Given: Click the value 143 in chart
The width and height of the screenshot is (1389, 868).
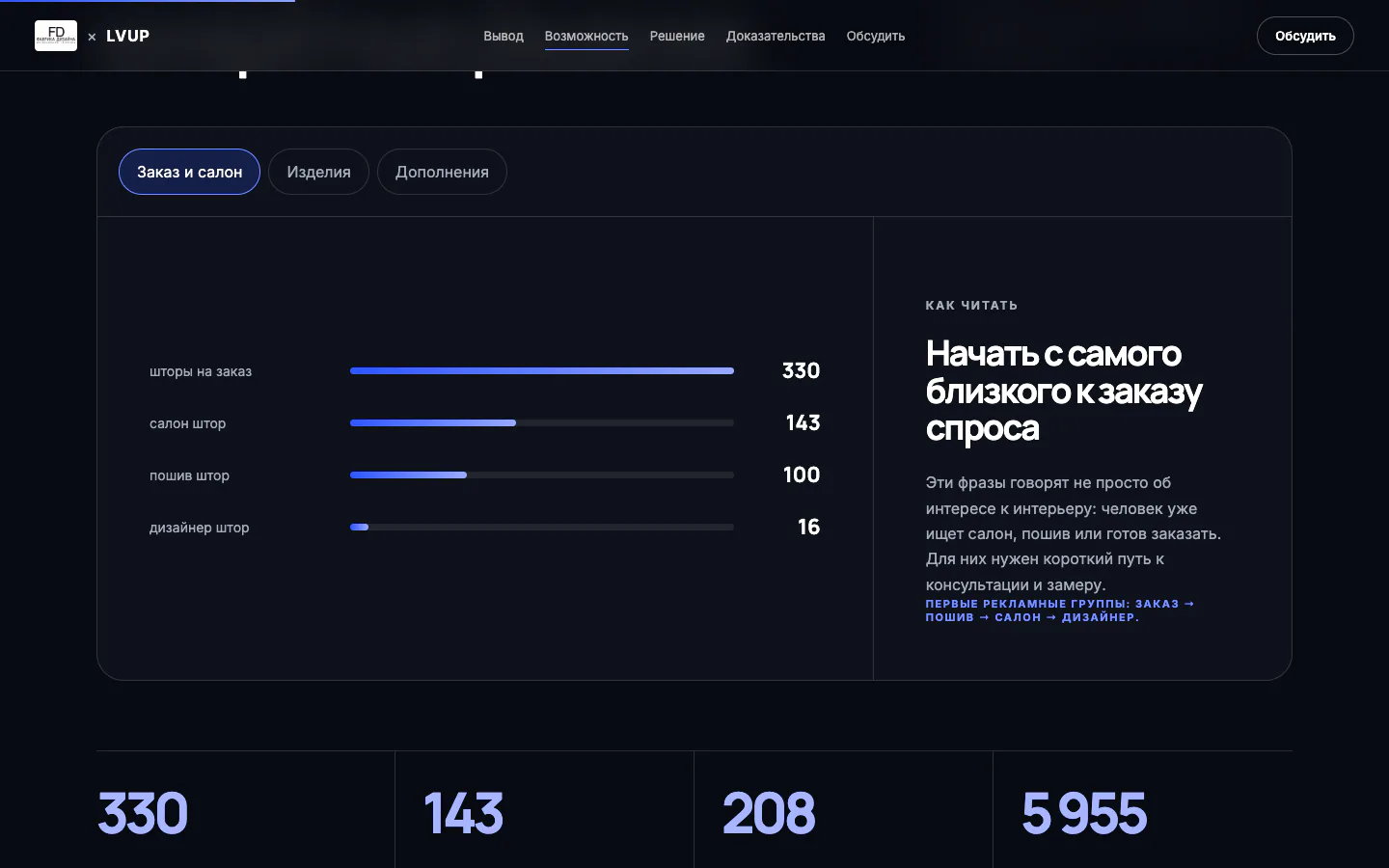Looking at the screenshot, I should coord(803,422).
